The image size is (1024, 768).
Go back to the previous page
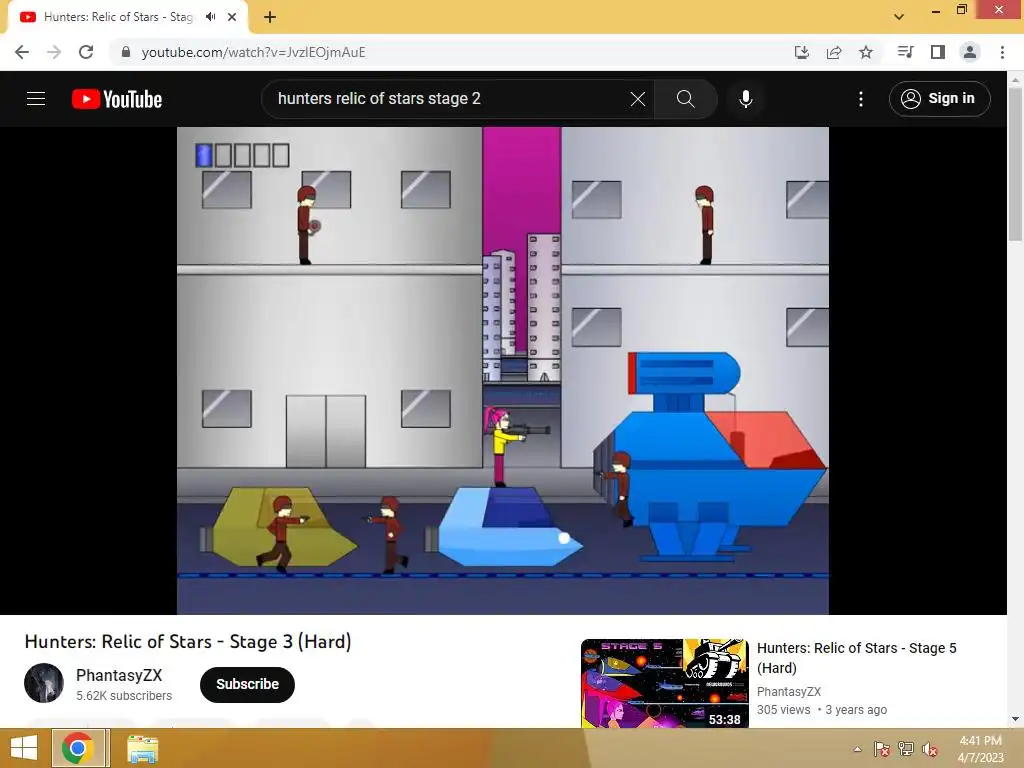tap(22, 52)
